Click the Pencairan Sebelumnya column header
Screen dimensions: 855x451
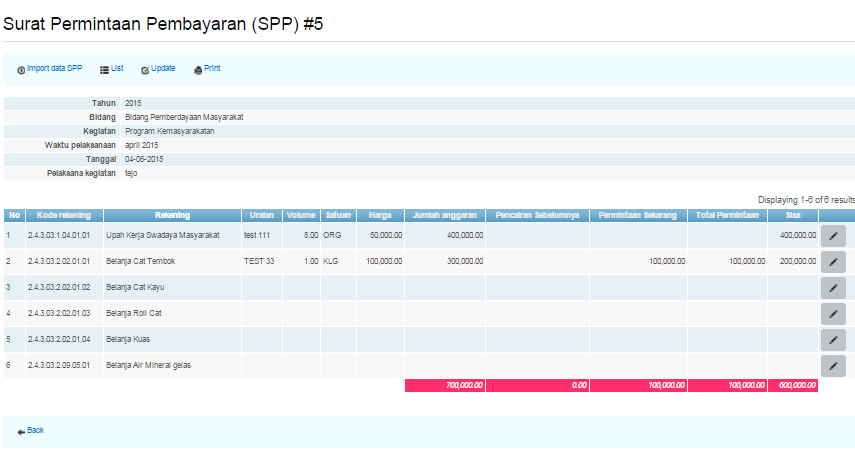click(538, 215)
